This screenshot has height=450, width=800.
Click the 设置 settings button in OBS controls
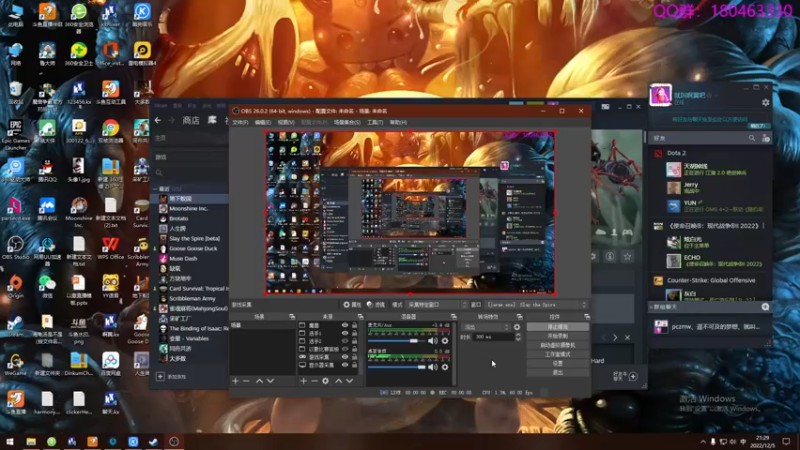pyautogui.click(x=558, y=363)
